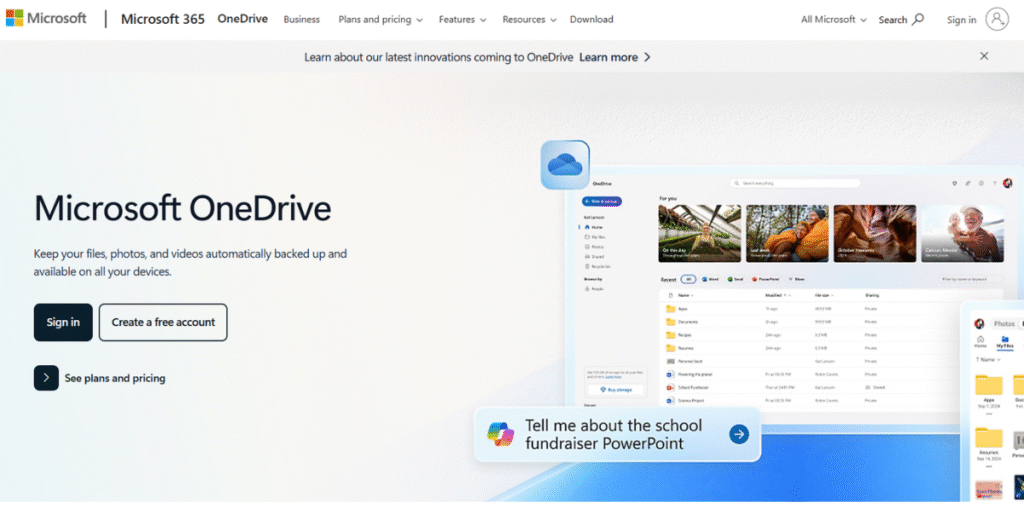Open the Business nav item
The image size is (1024, 512).
tap(302, 20)
